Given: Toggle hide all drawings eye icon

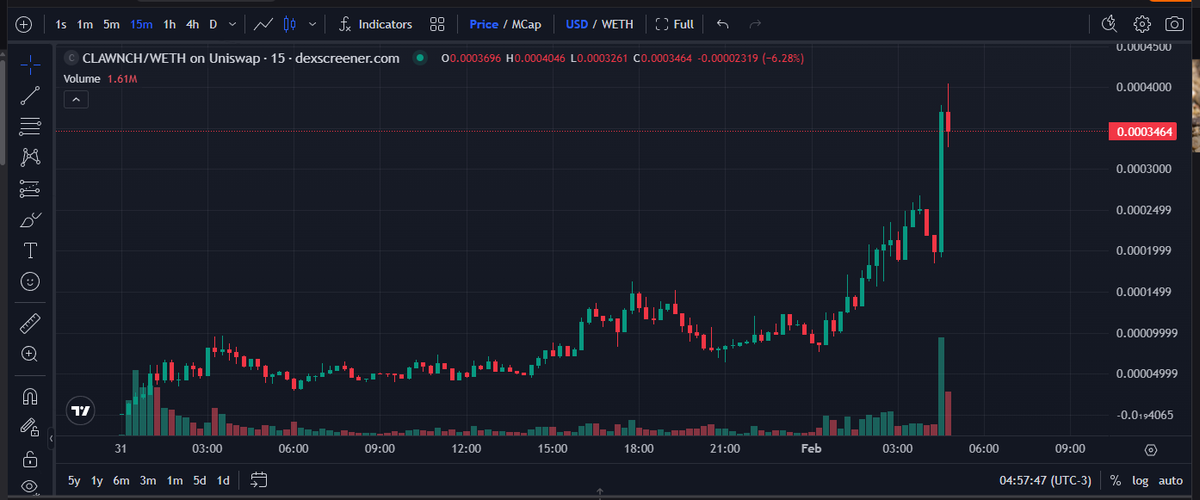Looking at the screenshot, I should [30, 488].
